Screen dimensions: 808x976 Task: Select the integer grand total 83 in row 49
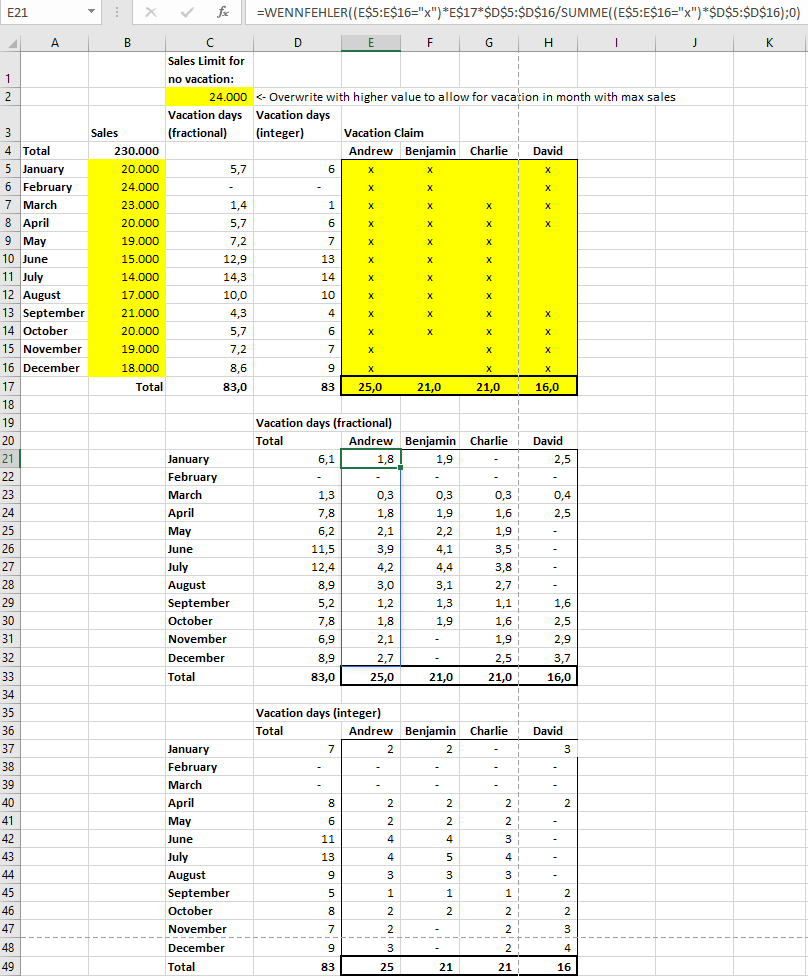298,967
